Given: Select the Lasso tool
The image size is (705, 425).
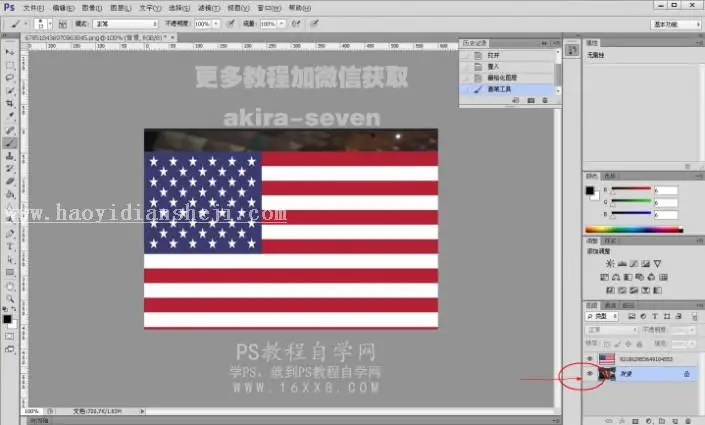Looking at the screenshot, I should coord(9,78).
